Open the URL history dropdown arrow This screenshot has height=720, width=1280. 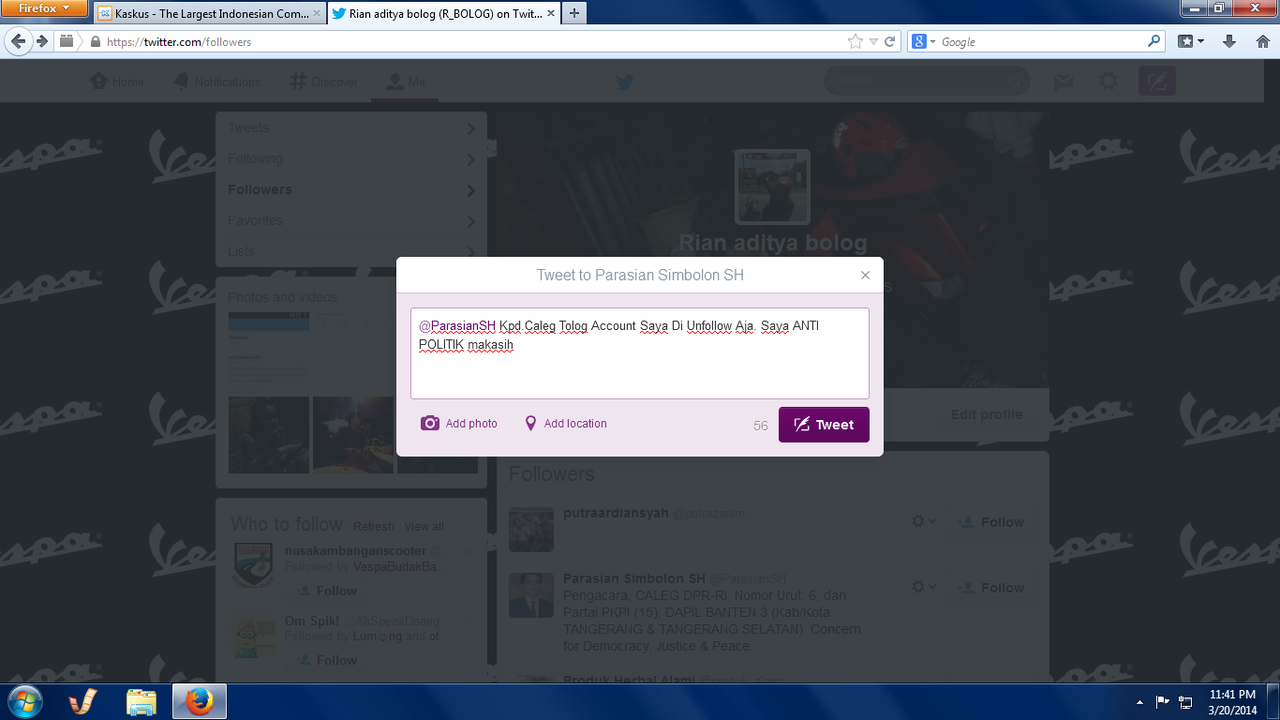tap(873, 42)
